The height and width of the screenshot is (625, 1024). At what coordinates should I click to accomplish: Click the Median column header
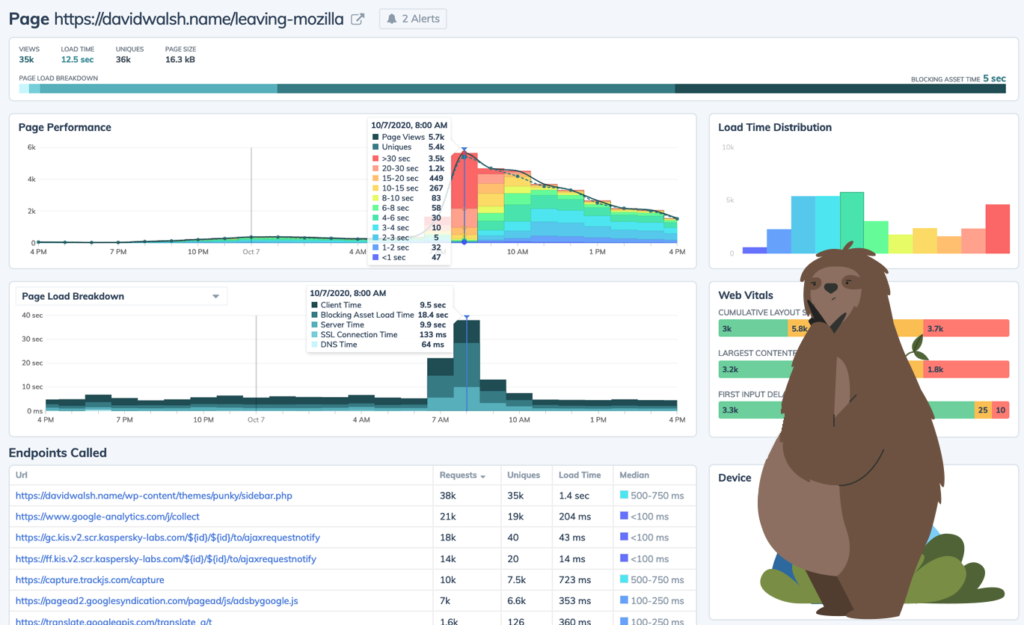pos(634,475)
